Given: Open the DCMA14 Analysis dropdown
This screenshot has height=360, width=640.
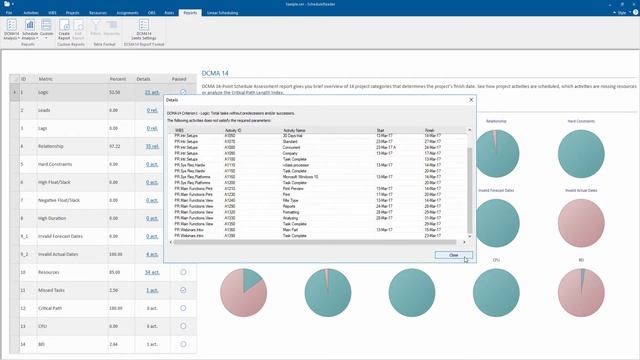Looking at the screenshot, I should pyautogui.click(x=11, y=29).
